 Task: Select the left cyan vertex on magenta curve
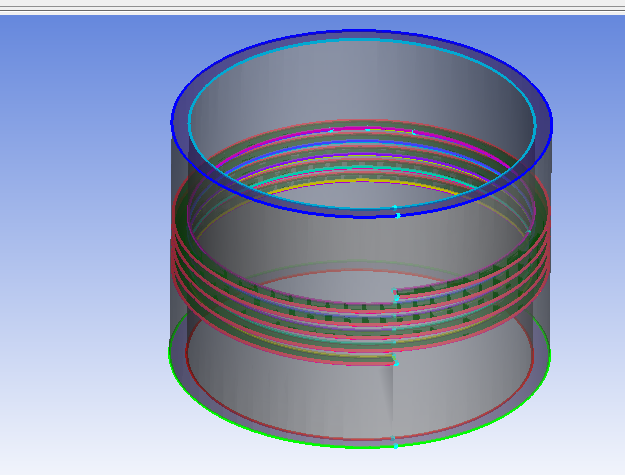pos(331,130)
